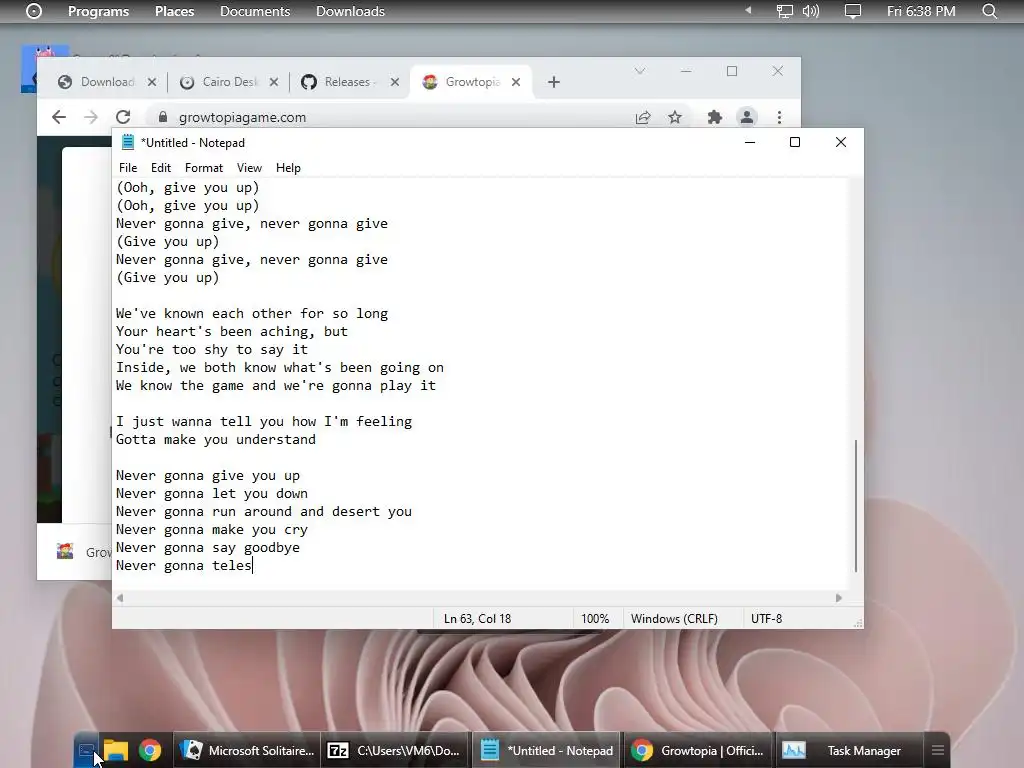Open the Notepad window icon menu
Viewport: 1024px width, 768px height.
point(128,142)
